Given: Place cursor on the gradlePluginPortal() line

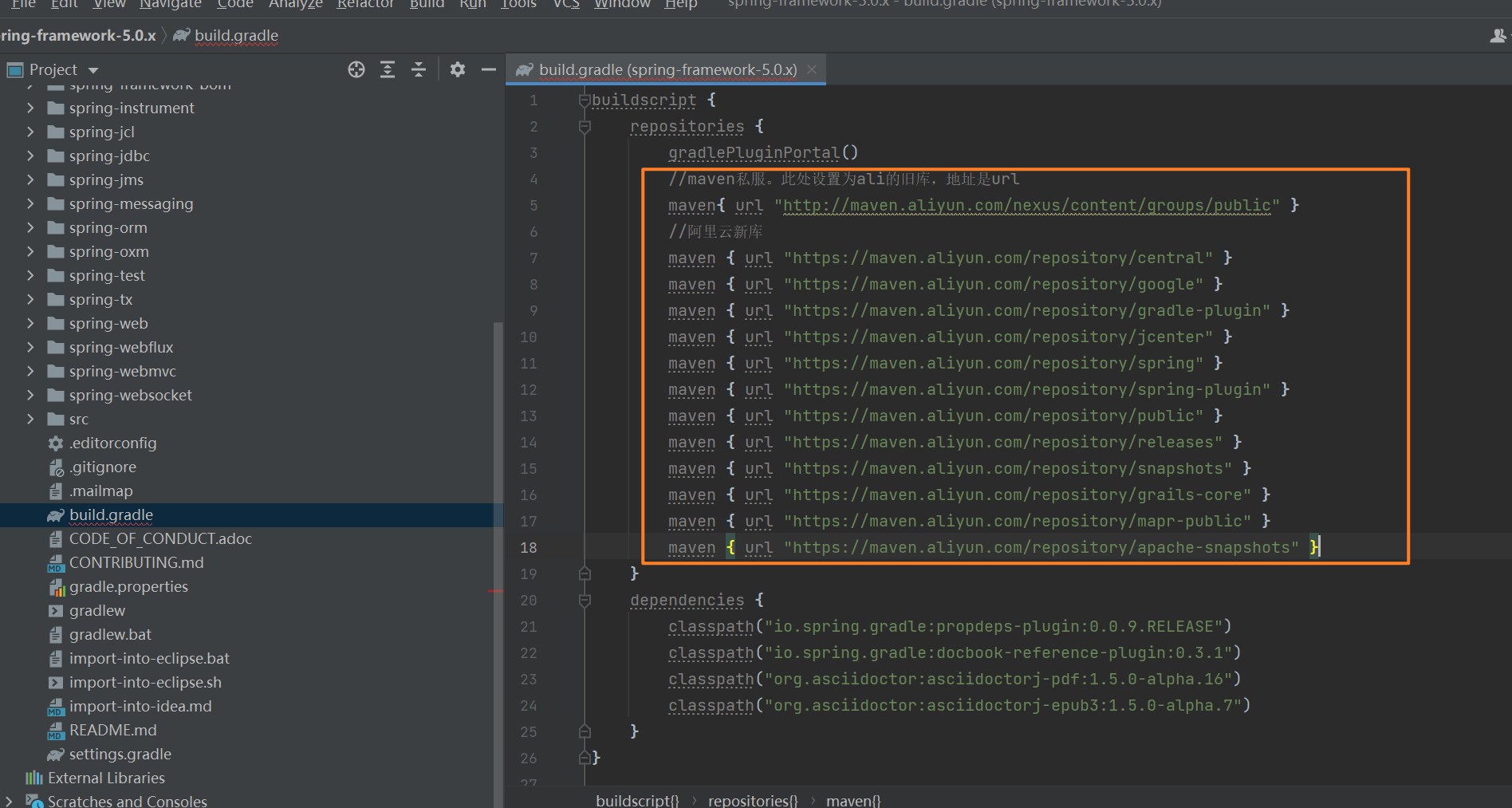Looking at the screenshot, I should tap(762, 152).
